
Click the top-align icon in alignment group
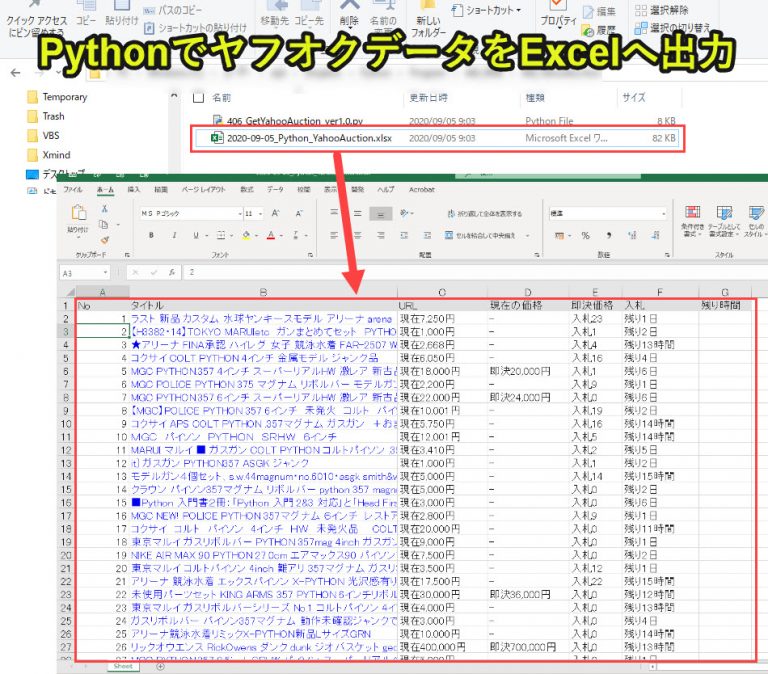(x=334, y=213)
